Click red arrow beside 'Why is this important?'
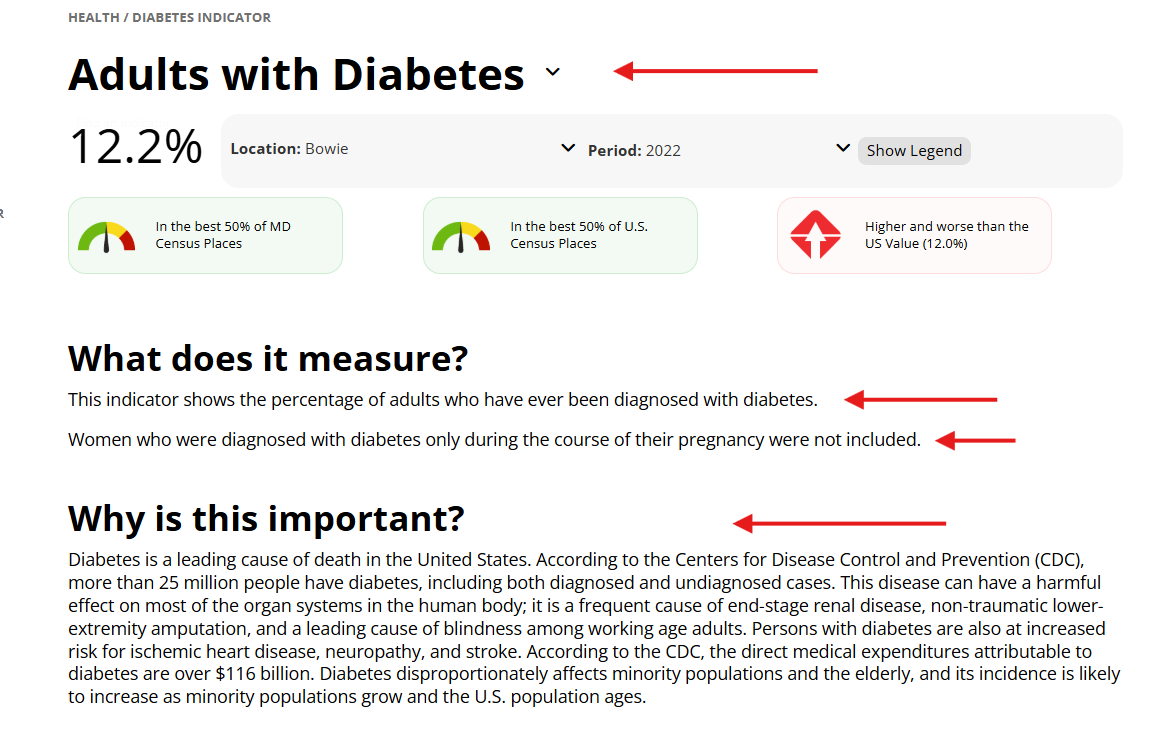The image size is (1176, 755). point(839,523)
